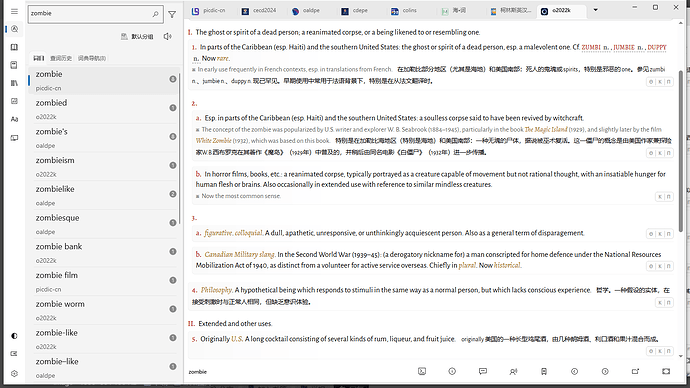Image resolution: width=690 pixels, height=388 pixels.
Task: Select 'zombiesque' entry in word list
Action: [104, 224]
